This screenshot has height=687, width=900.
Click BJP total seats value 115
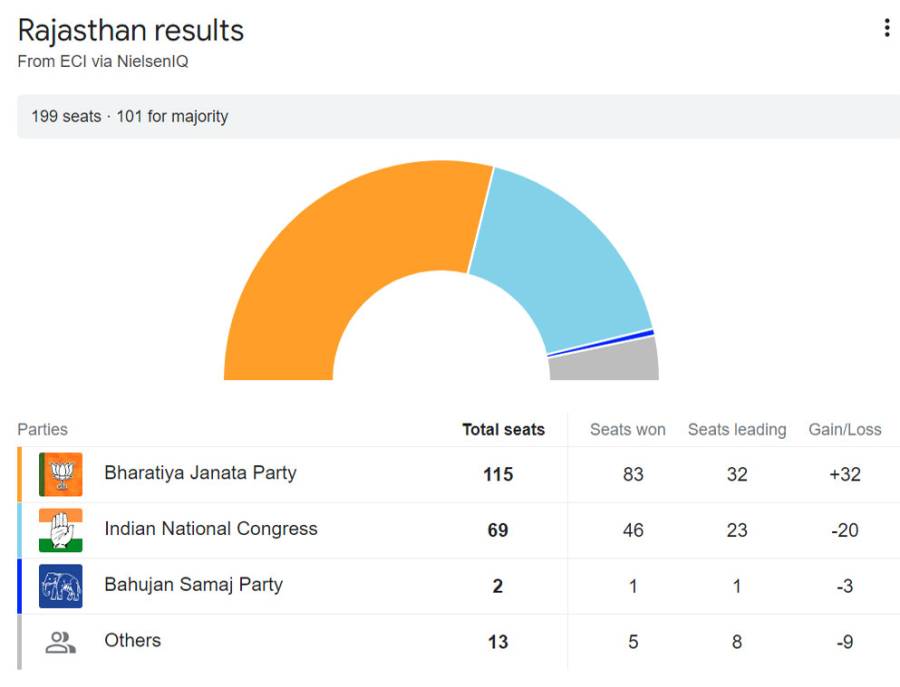tap(498, 474)
